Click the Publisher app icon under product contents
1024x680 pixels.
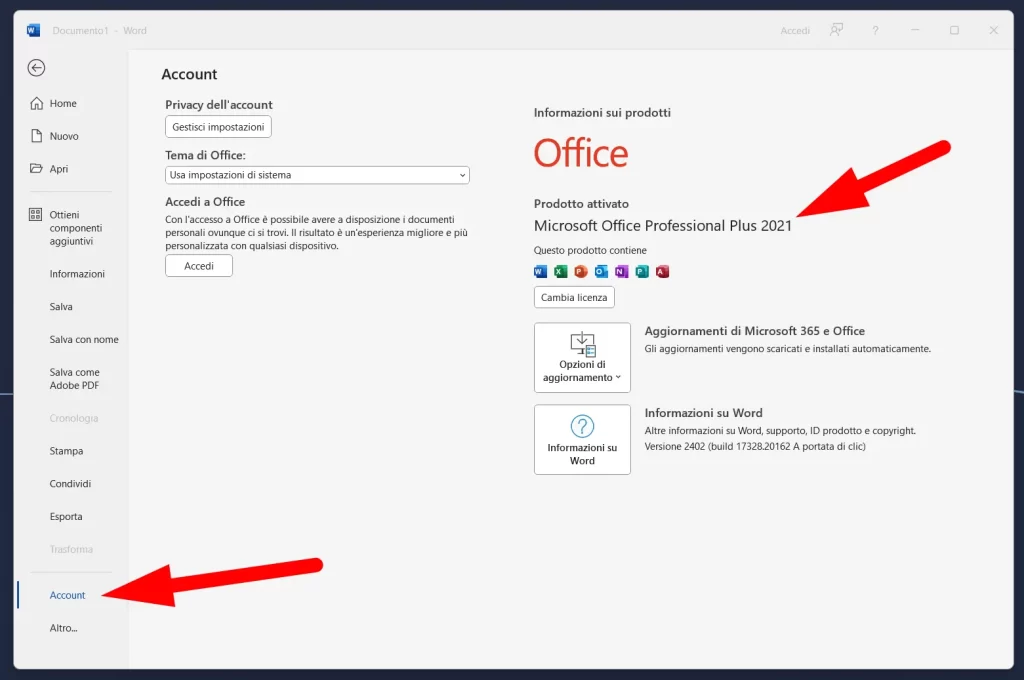(x=642, y=272)
